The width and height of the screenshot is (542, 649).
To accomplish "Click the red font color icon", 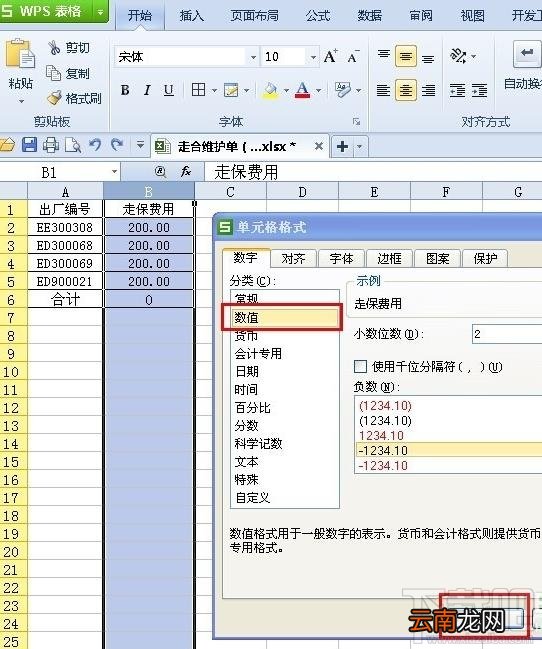I will (303, 89).
